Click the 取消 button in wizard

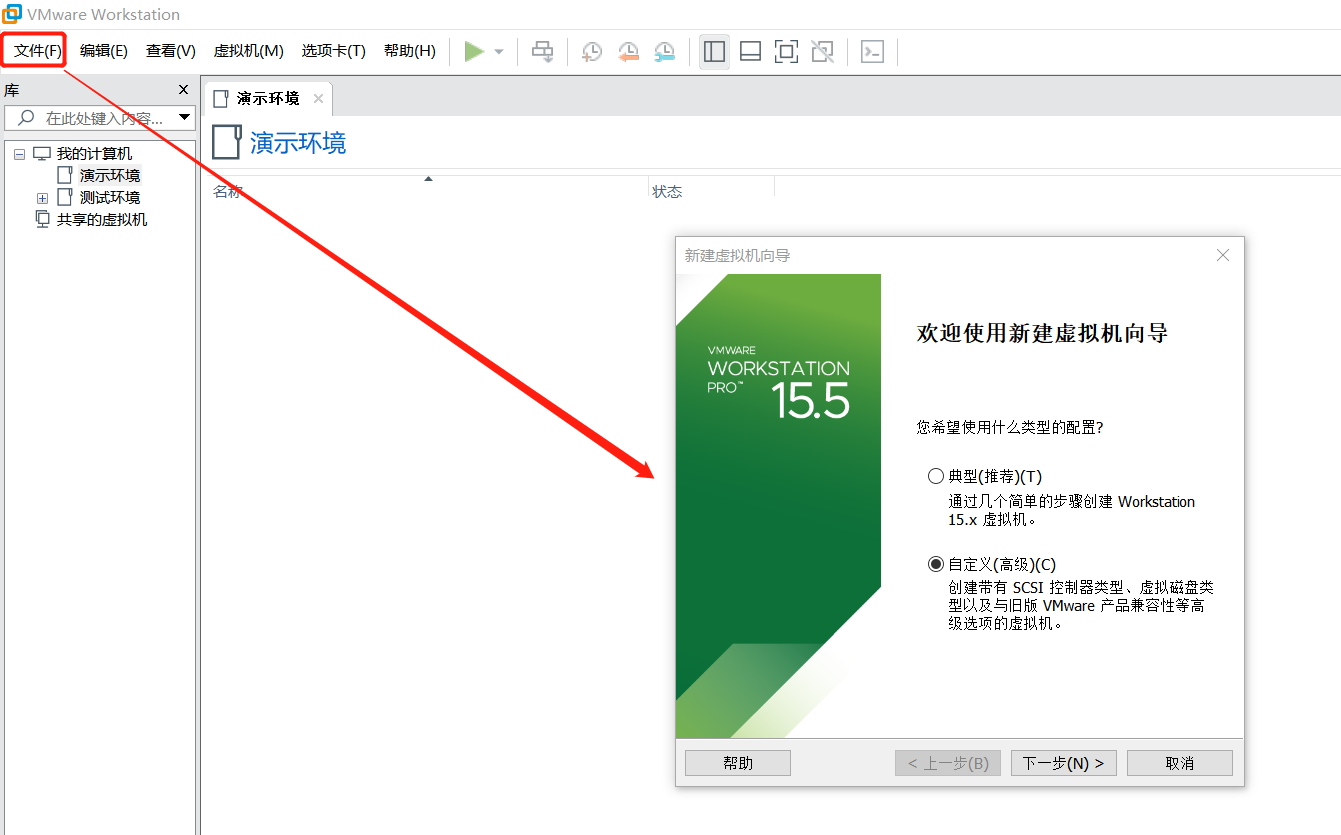pos(1179,763)
